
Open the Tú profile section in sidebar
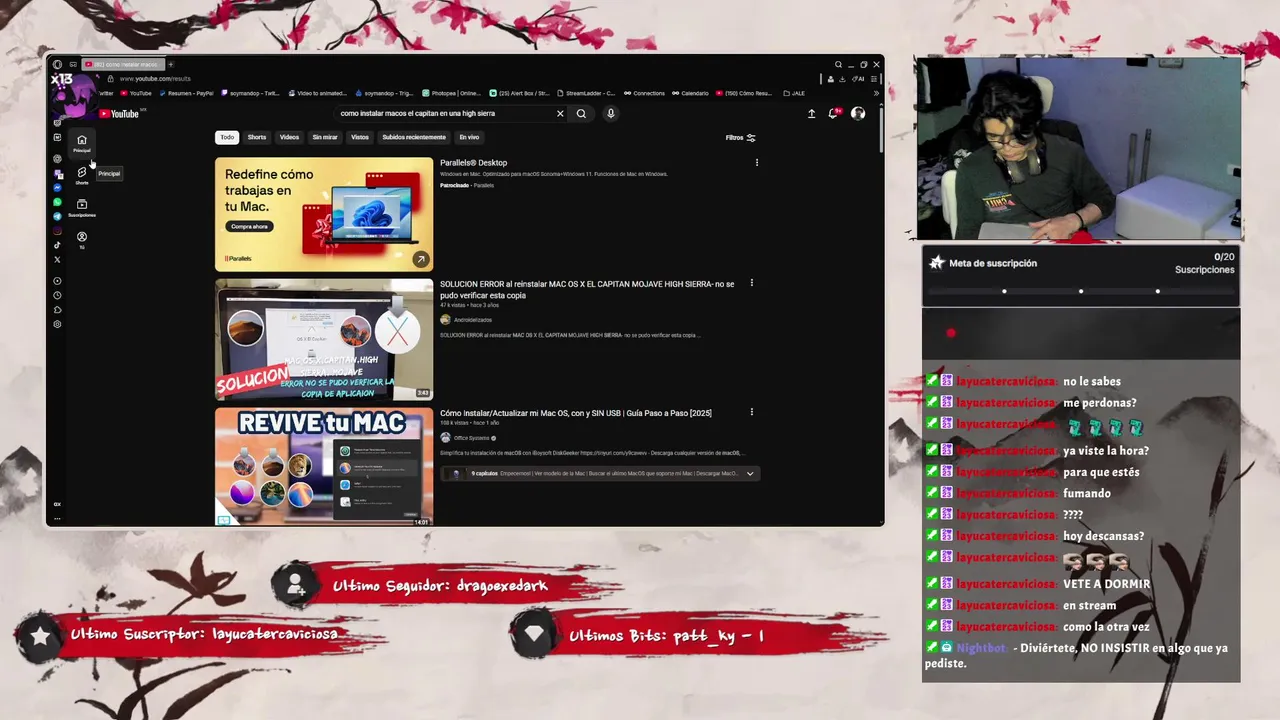(x=82, y=240)
